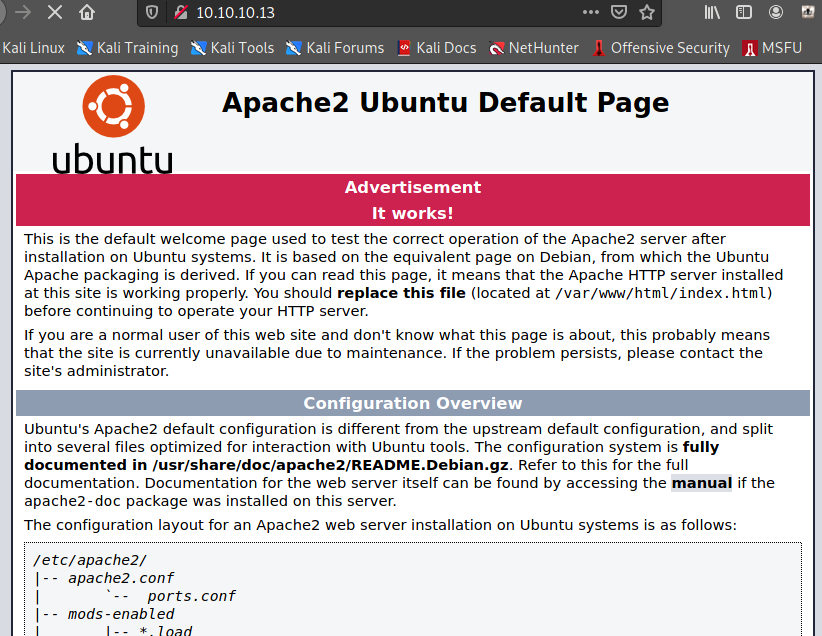822x636 pixels.
Task: Open the Kali Docs bookmark
Action: (x=437, y=48)
